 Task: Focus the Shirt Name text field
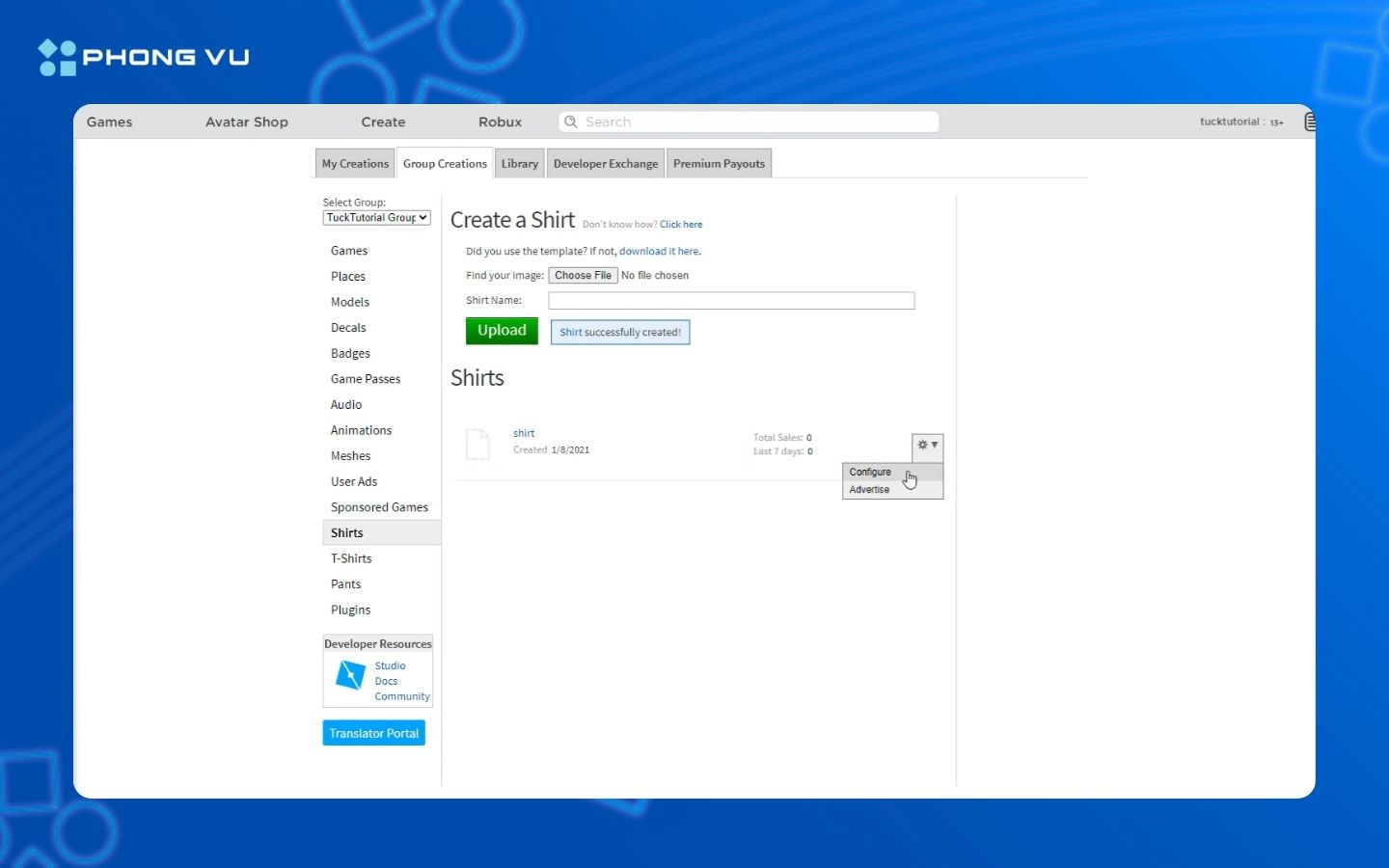pos(731,301)
